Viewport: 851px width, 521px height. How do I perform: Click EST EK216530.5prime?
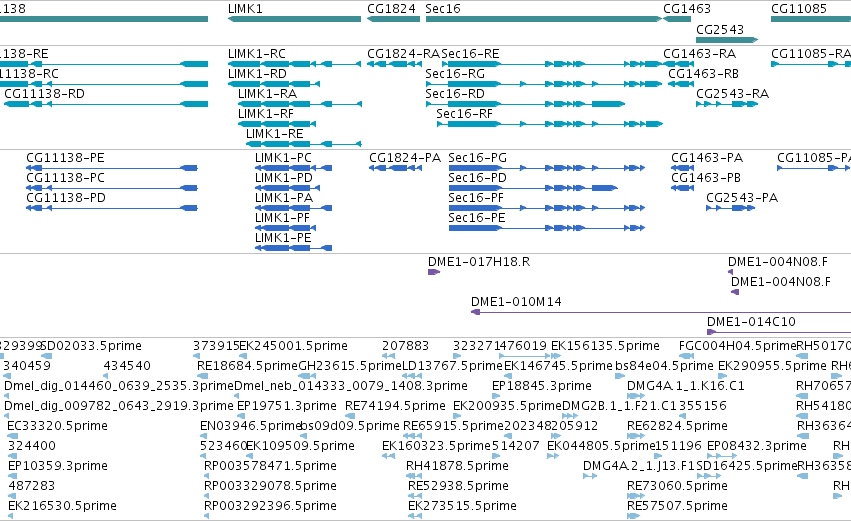tap(62, 507)
